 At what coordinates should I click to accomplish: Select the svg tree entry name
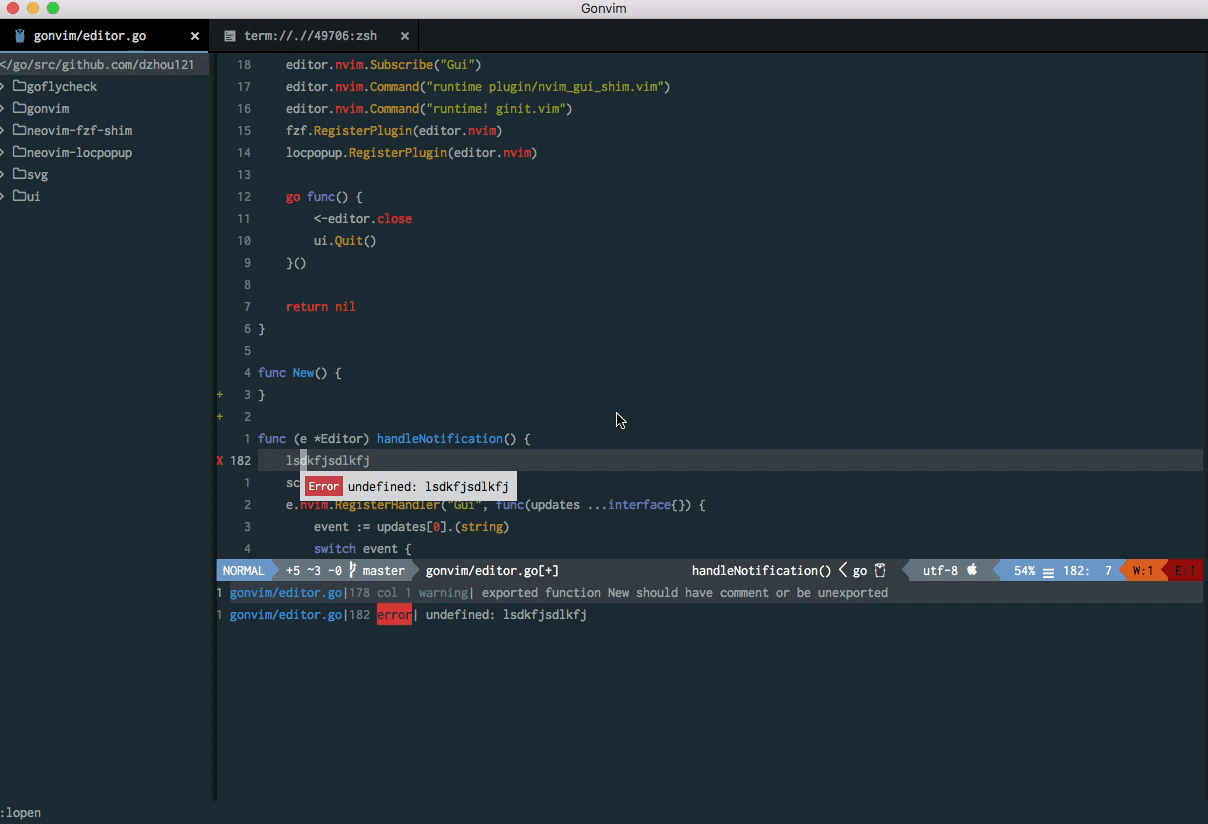(x=37, y=175)
